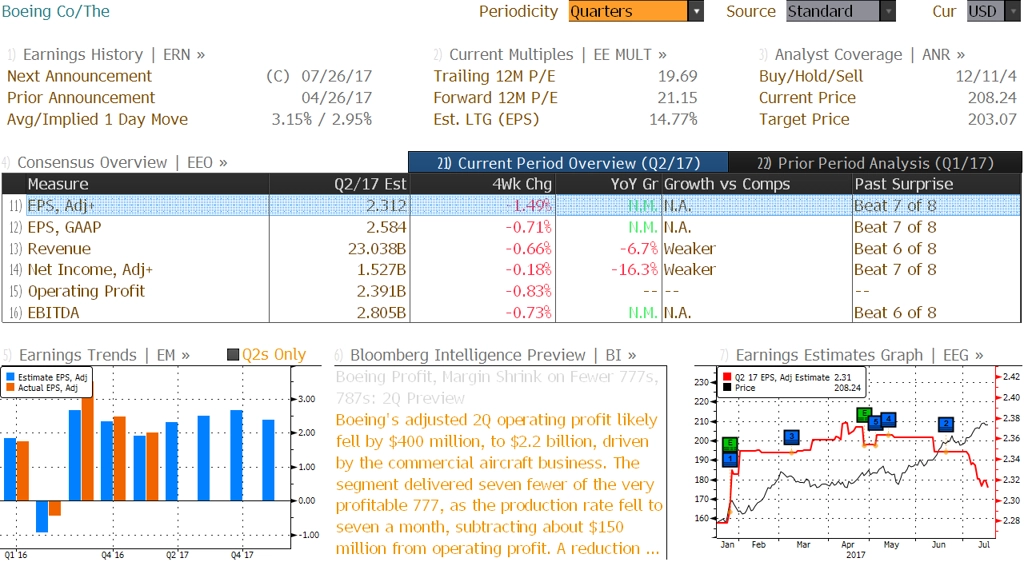
Task: Click the green E earnings marker near January
Action: [x=730, y=445]
